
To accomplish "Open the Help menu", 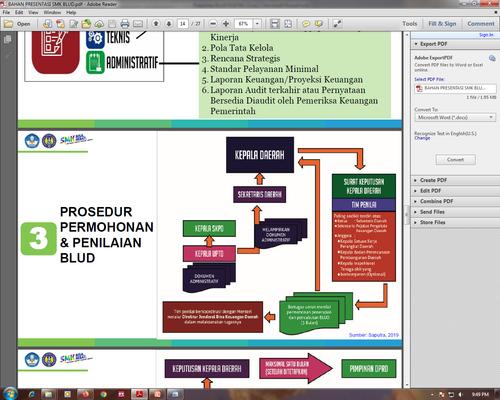I will point(71,12).
